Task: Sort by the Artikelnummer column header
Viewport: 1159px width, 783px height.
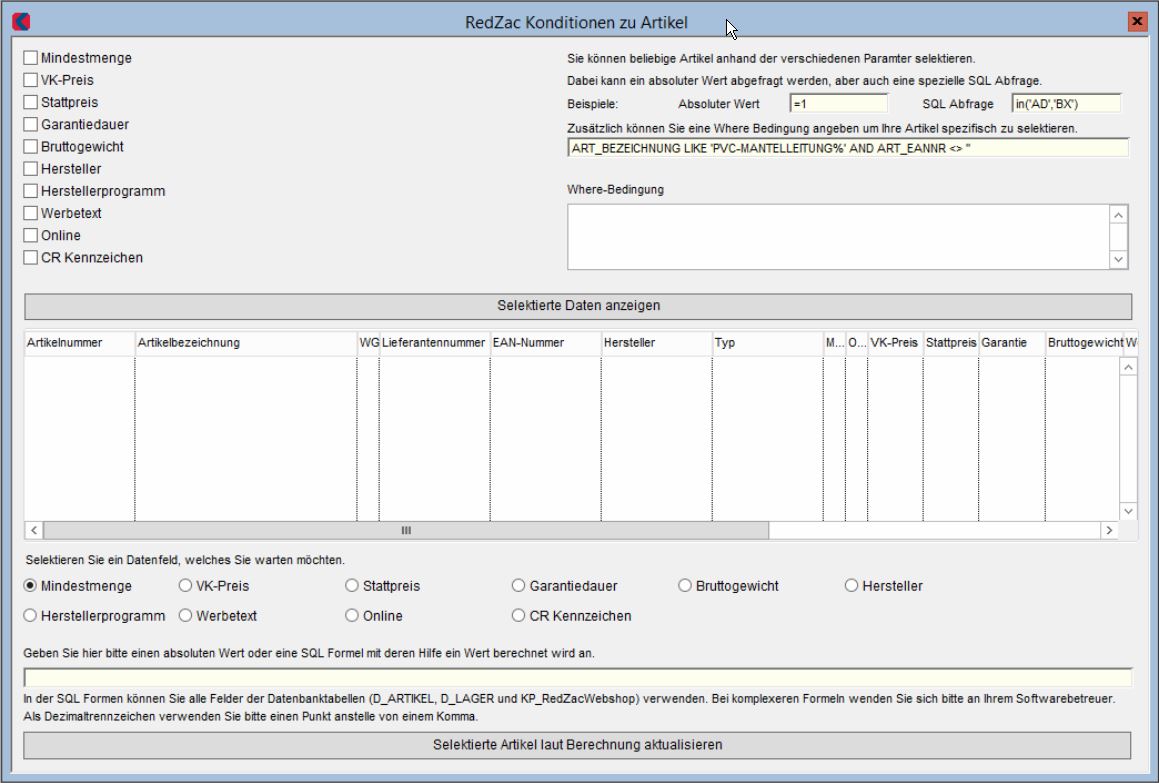Action: click(80, 343)
